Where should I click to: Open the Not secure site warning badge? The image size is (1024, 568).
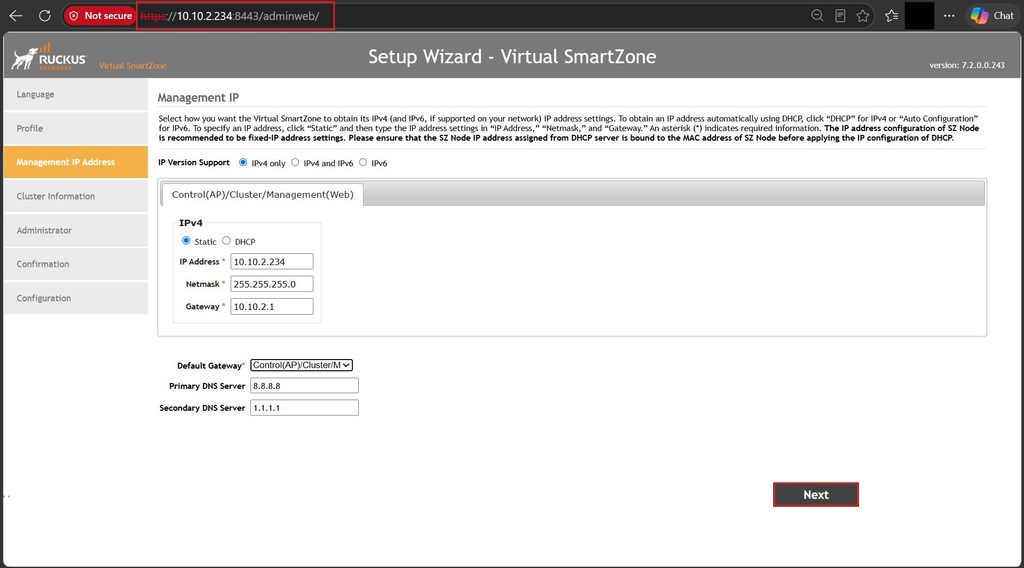pos(100,16)
